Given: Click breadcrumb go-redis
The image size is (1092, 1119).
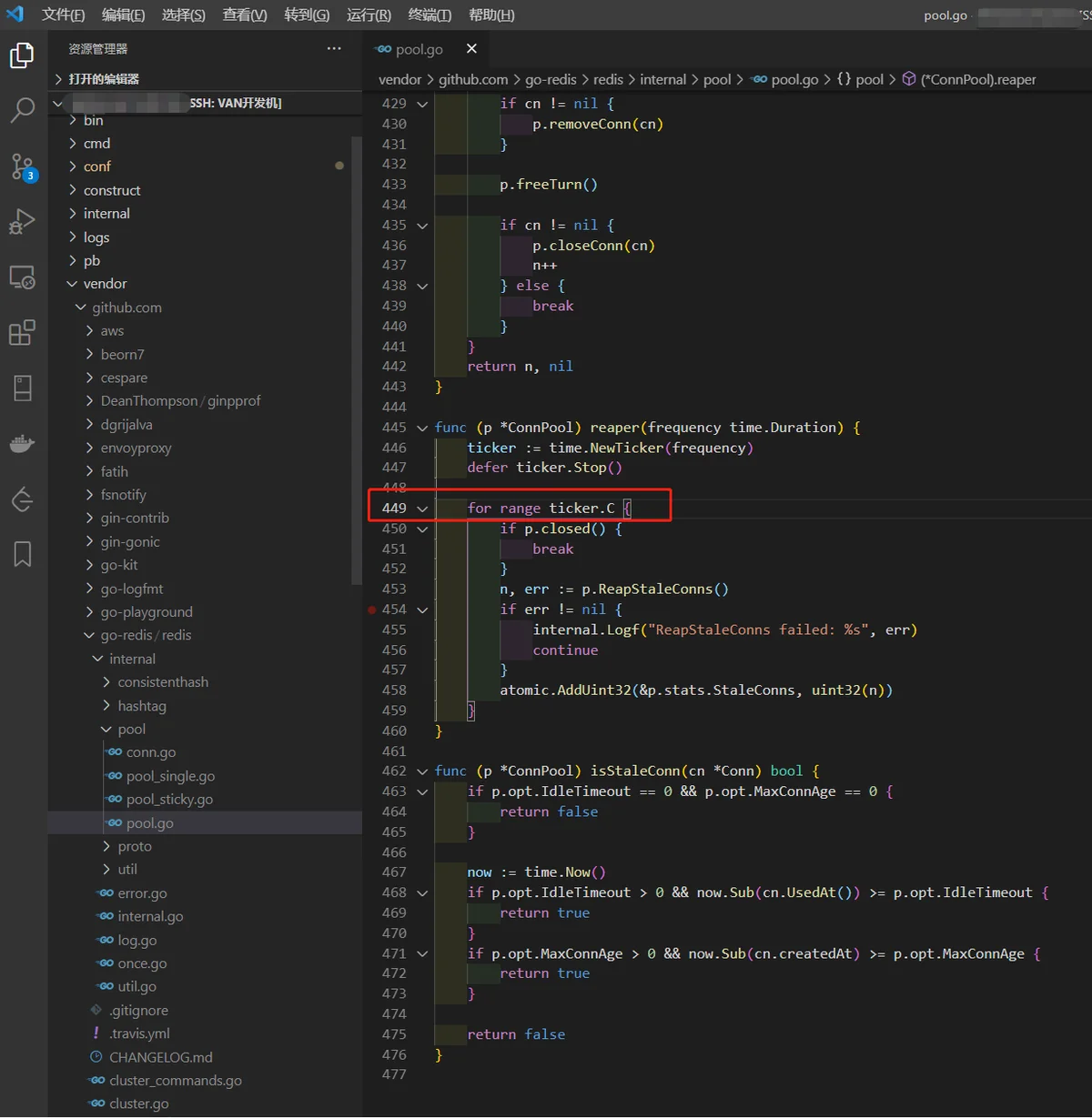Looking at the screenshot, I should point(551,80).
